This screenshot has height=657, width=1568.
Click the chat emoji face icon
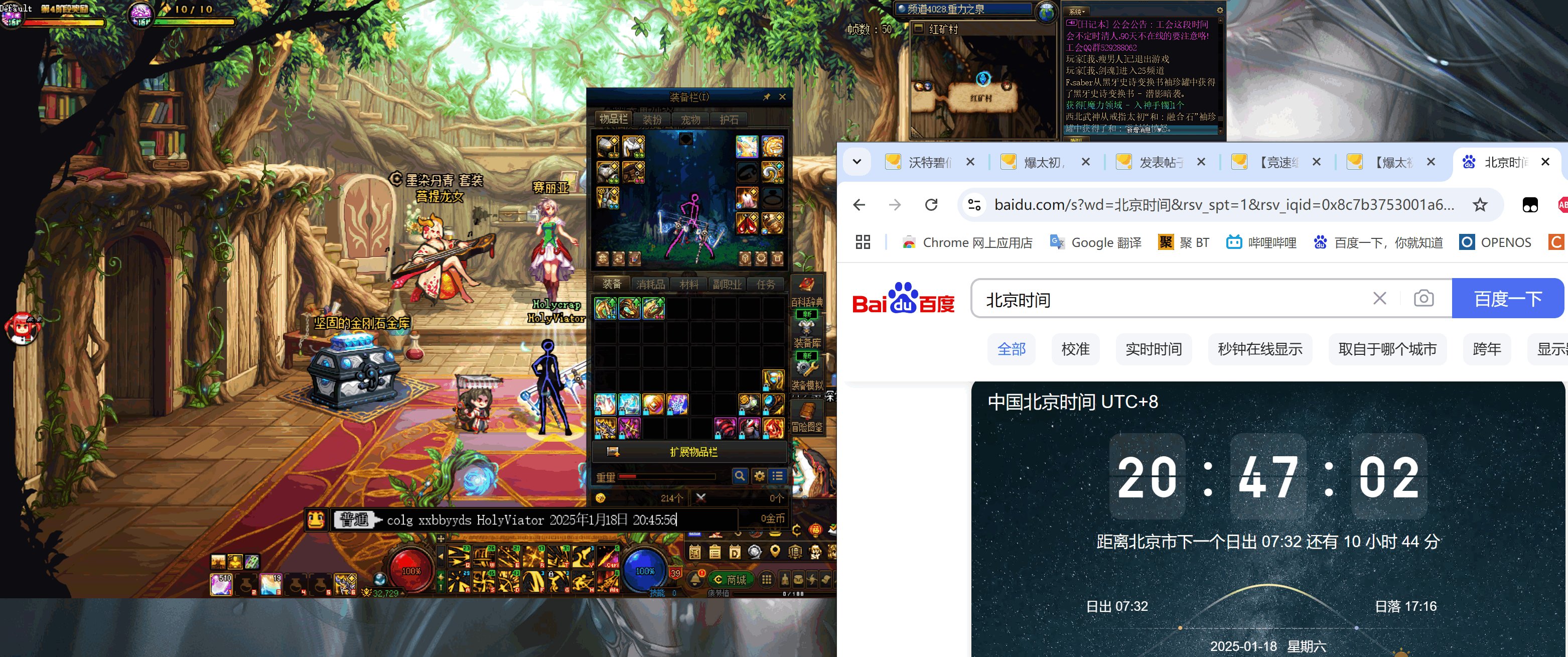316,519
